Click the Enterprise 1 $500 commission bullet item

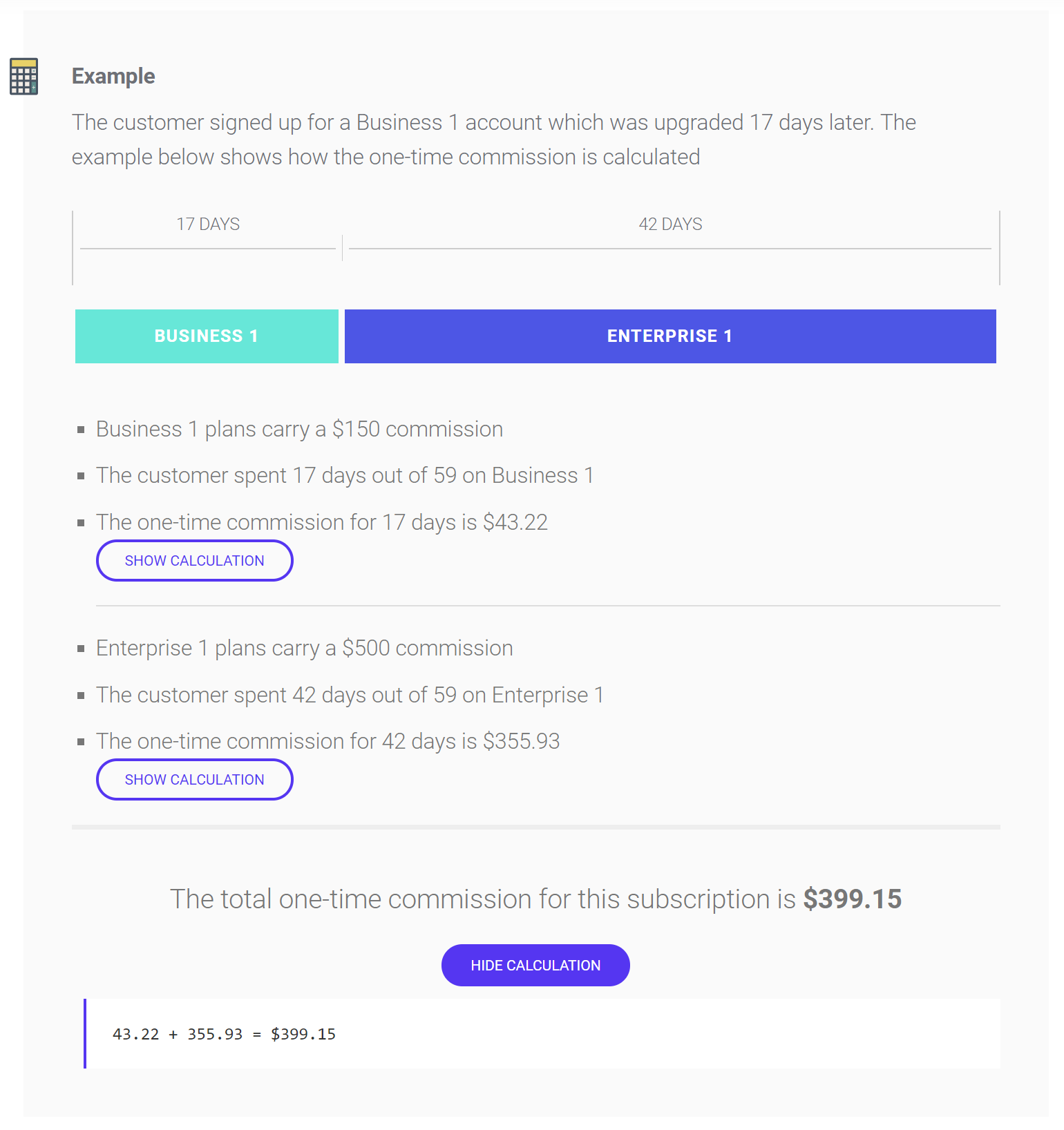click(x=304, y=648)
